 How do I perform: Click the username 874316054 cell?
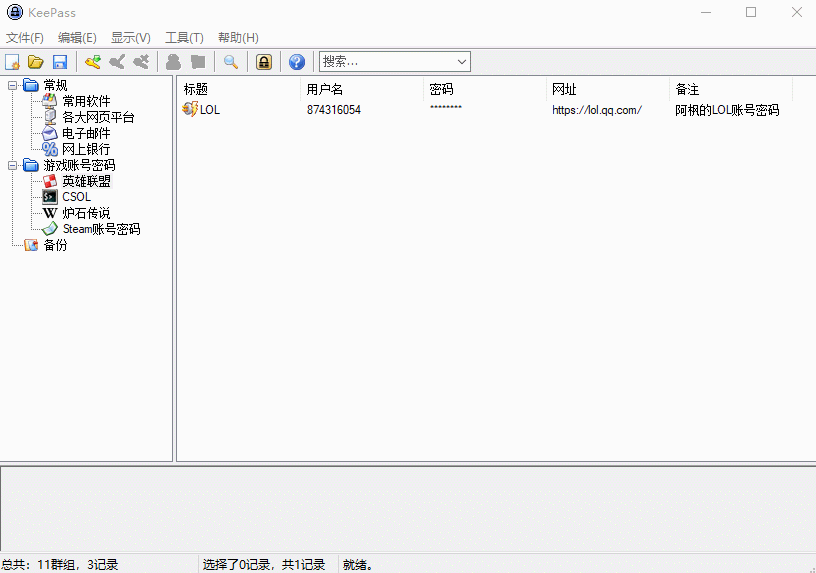pyautogui.click(x=334, y=110)
